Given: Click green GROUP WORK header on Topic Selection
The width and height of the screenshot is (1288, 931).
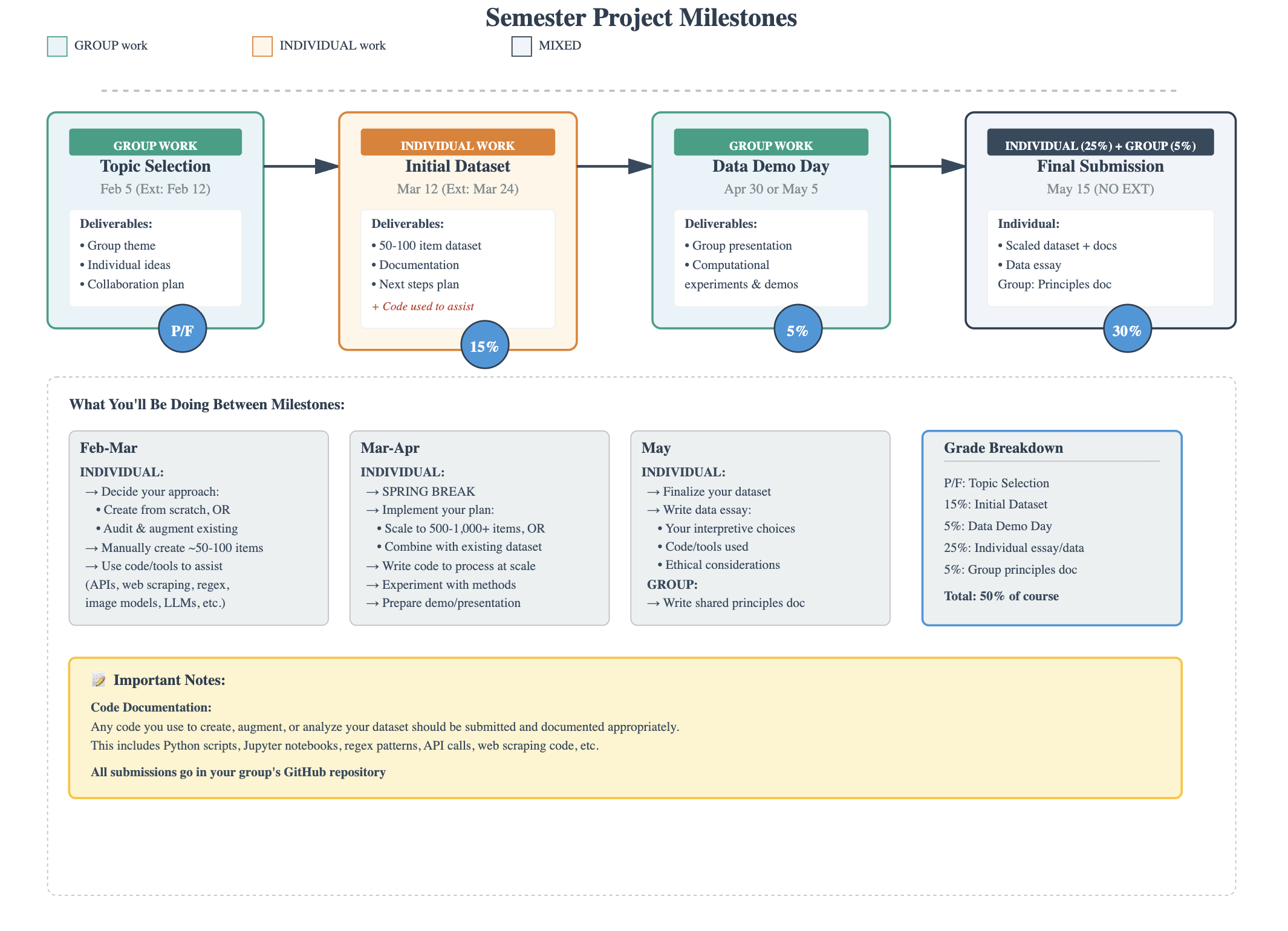Looking at the screenshot, I should (x=155, y=143).
